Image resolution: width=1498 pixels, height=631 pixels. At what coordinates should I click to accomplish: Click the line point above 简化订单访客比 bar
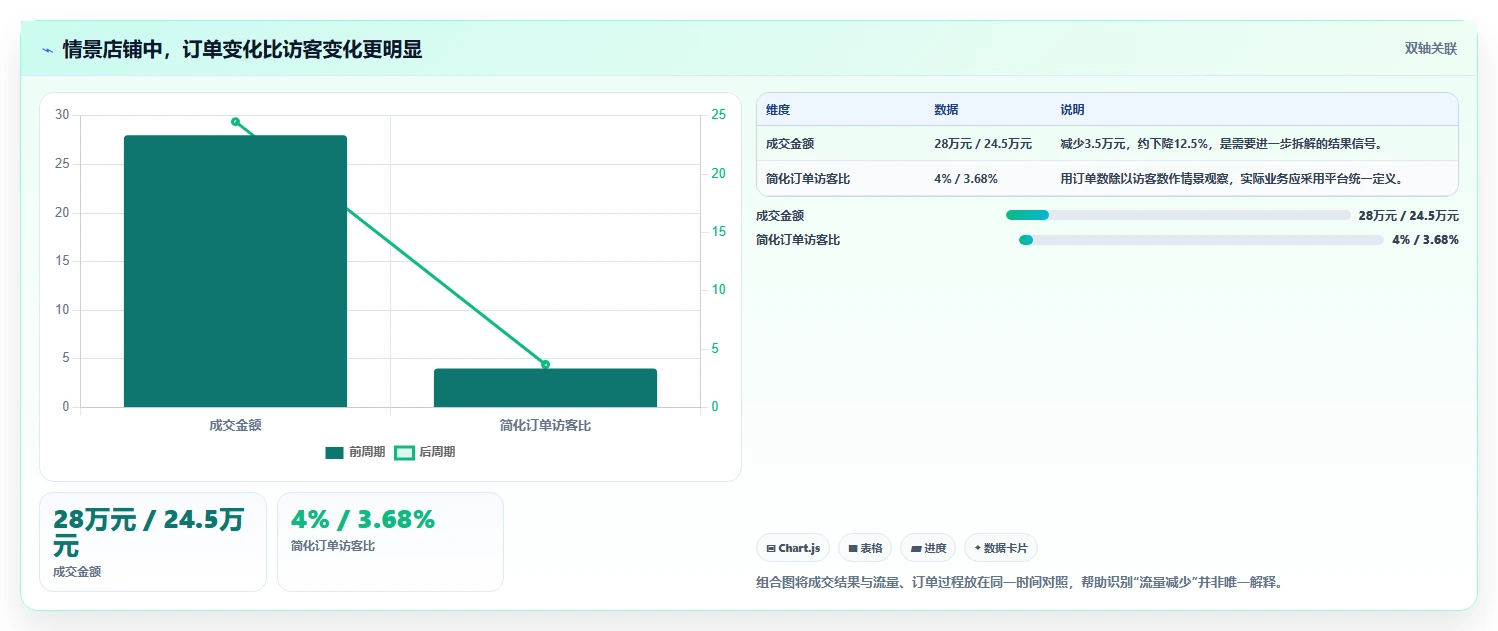point(545,364)
